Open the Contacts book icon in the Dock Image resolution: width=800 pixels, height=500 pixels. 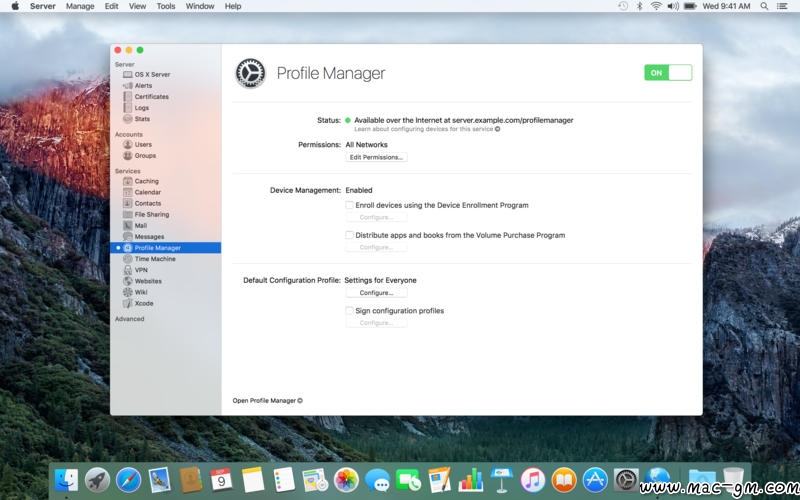click(x=191, y=480)
